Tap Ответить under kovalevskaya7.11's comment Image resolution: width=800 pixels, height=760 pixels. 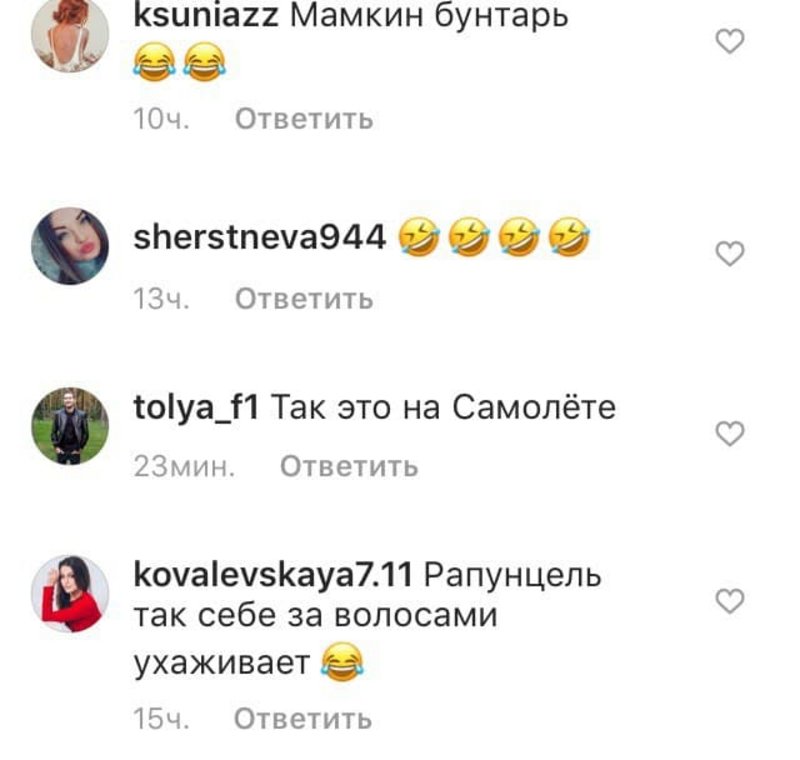(x=303, y=719)
